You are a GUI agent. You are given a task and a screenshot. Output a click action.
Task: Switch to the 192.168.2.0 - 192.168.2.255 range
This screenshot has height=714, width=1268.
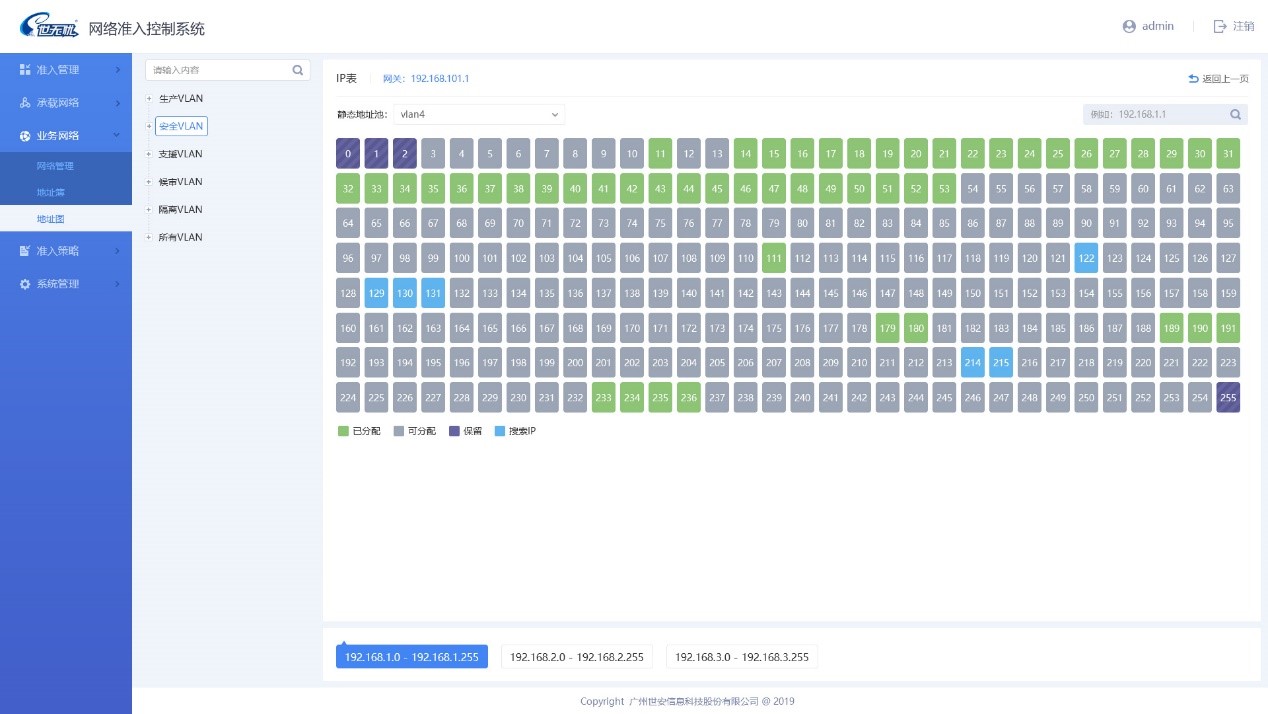pyautogui.click(x=577, y=657)
